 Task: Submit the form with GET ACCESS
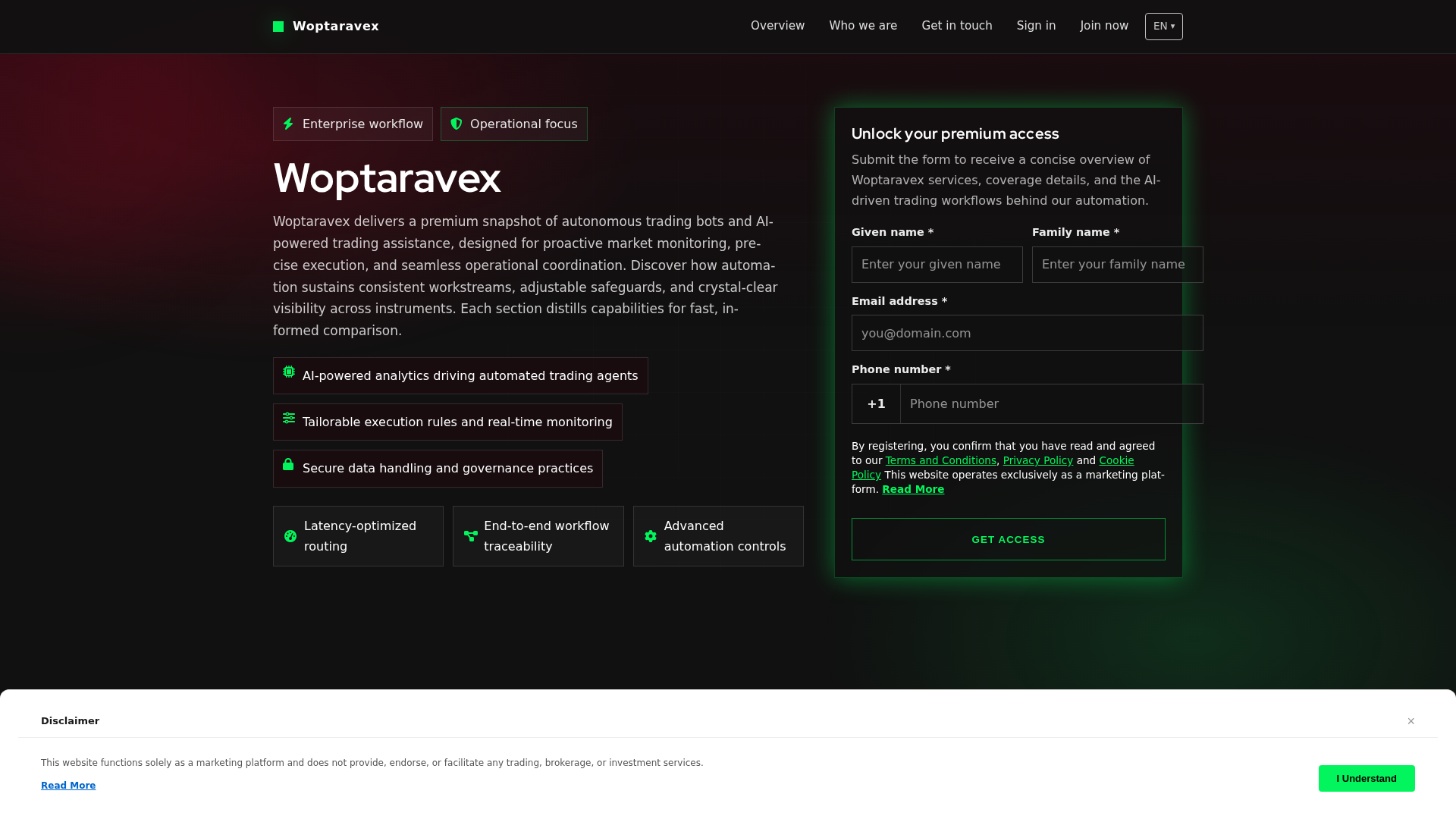[1009, 539]
